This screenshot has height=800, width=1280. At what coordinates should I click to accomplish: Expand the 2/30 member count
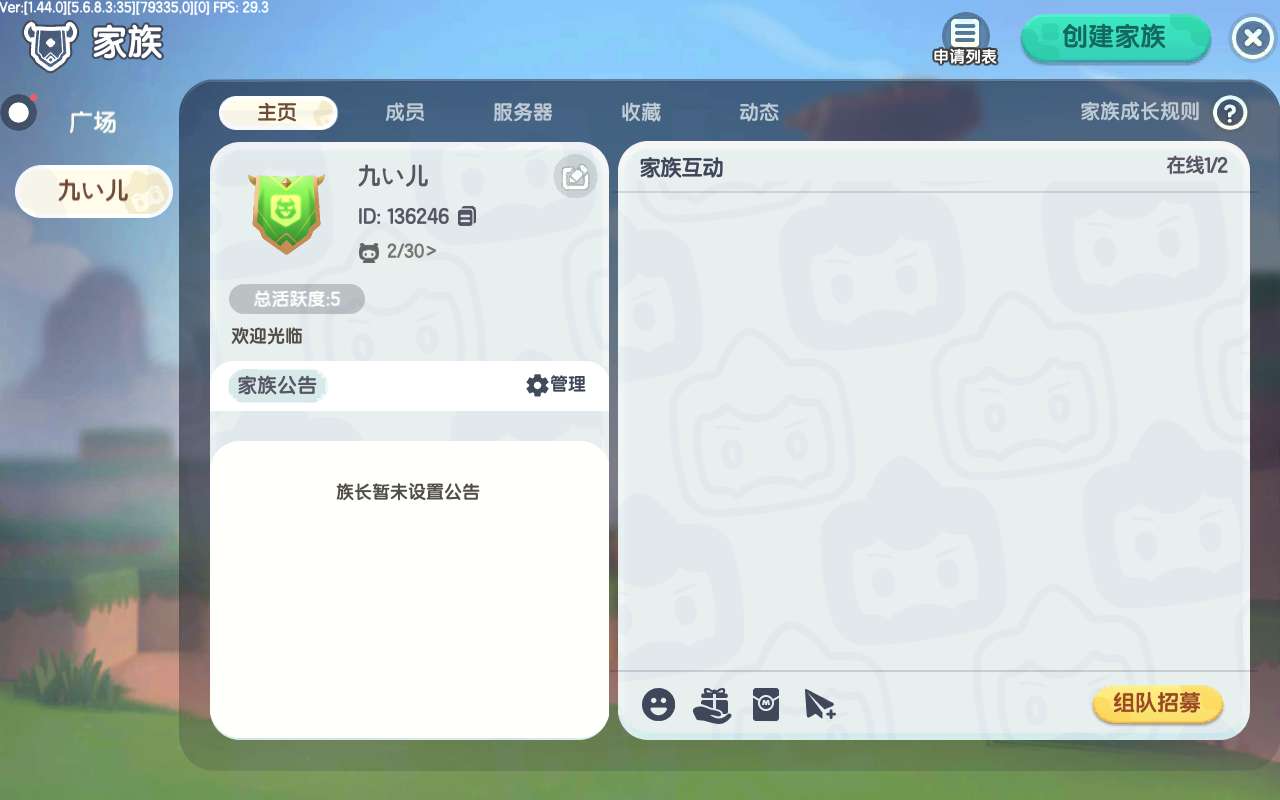pyautogui.click(x=397, y=251)
